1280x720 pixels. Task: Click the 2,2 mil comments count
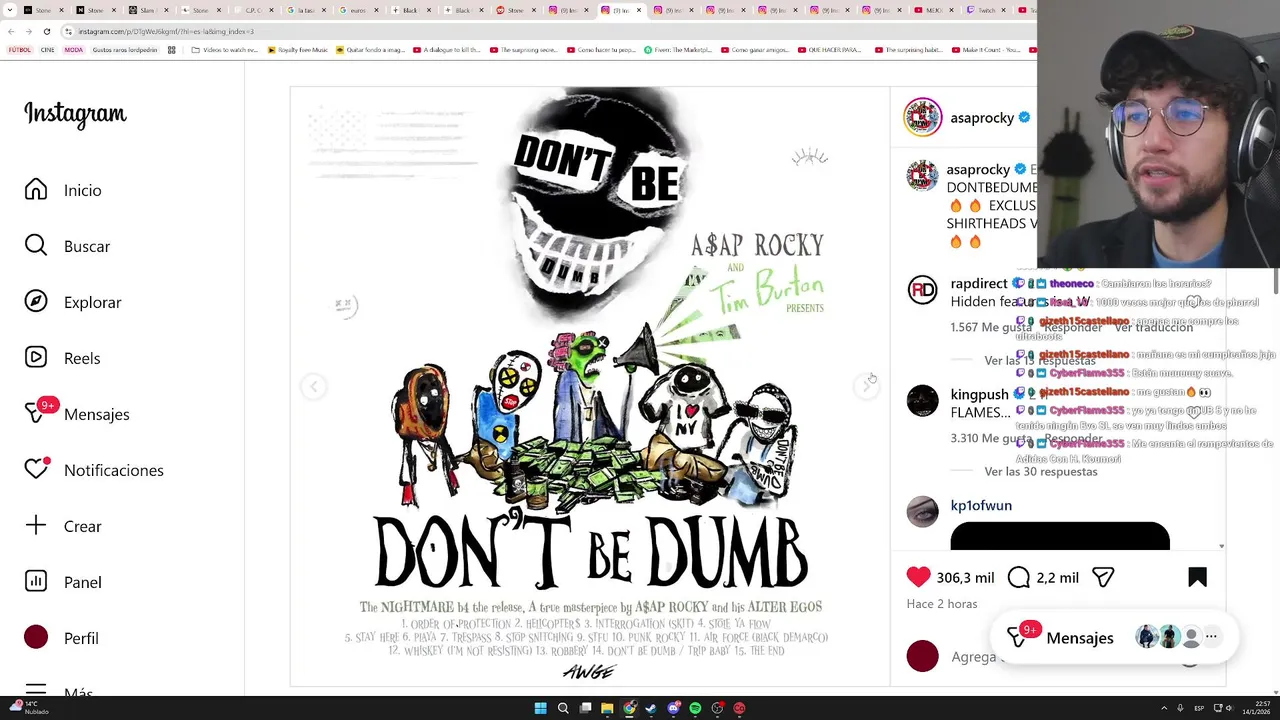[x=1058, y=577]
